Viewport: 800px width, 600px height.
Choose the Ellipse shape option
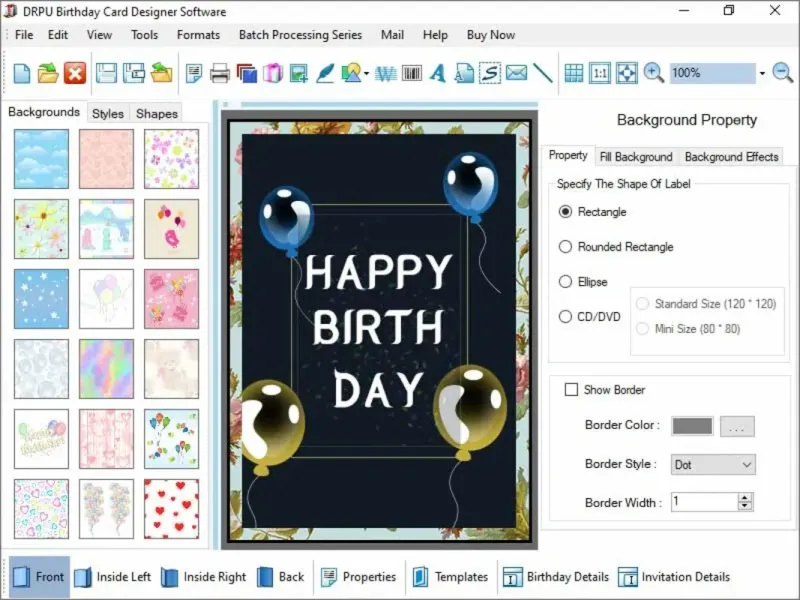(565, 282)
